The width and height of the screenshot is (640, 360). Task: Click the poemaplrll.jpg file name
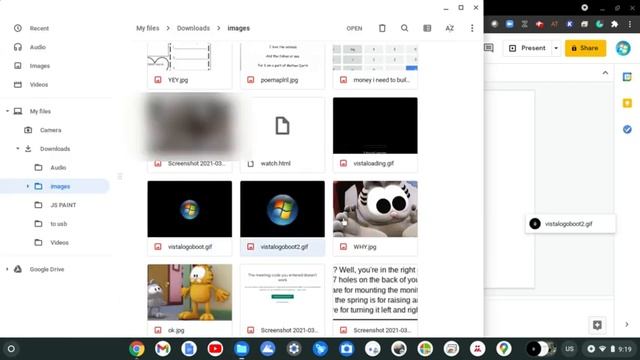click(280, 80)
